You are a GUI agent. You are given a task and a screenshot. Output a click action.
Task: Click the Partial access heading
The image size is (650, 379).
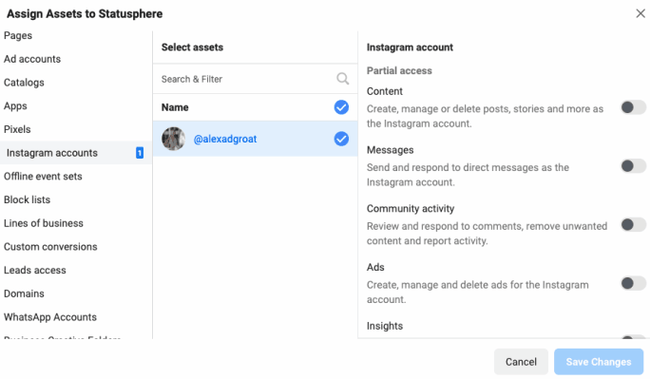399,71
